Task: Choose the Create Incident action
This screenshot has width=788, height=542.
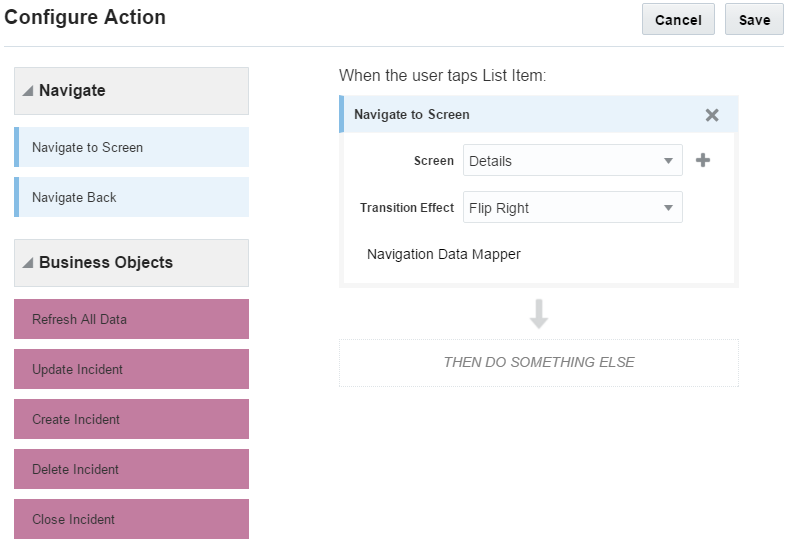Action: [x=131, y=419]
